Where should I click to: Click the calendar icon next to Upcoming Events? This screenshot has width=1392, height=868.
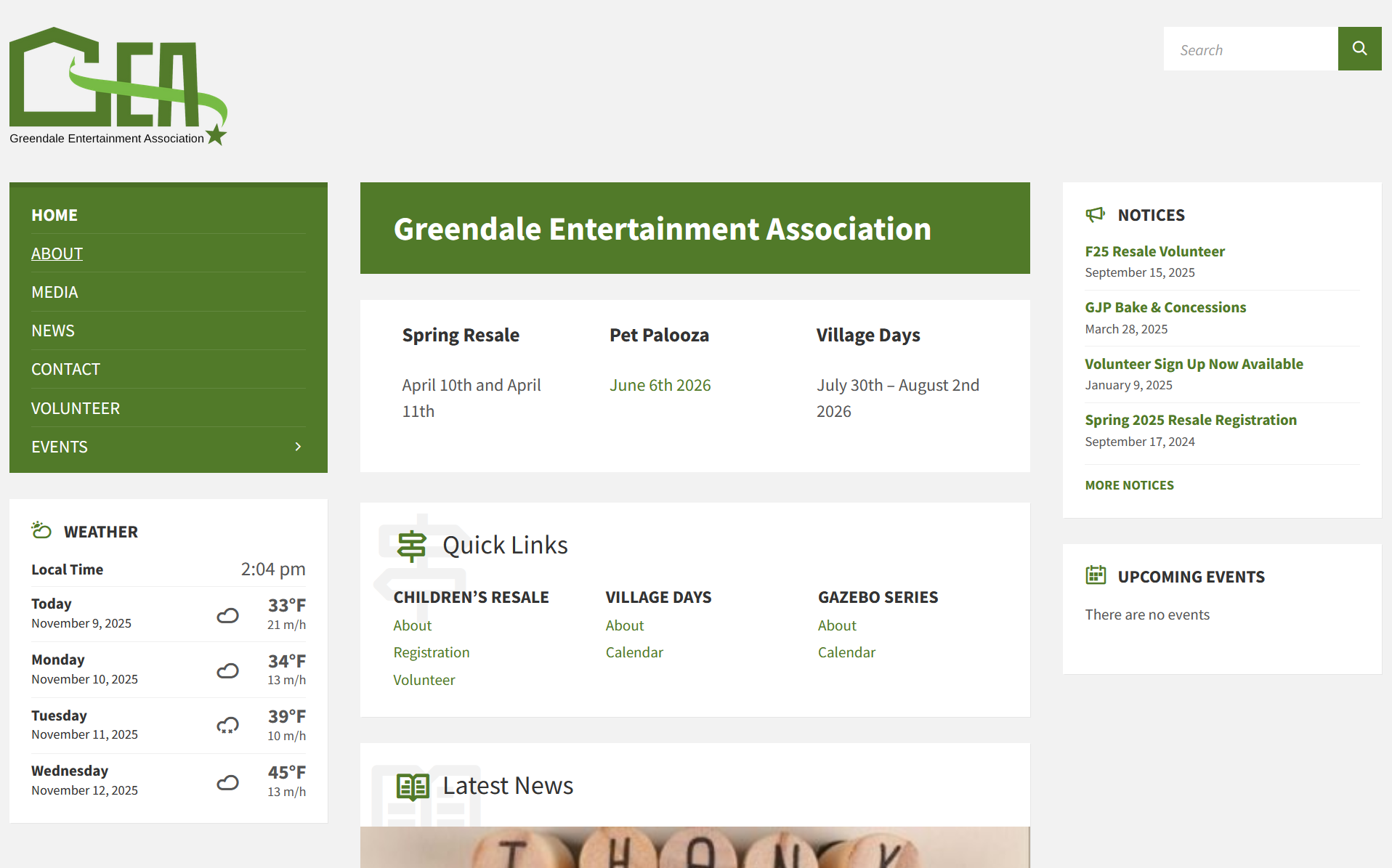[x=1096, y=575]
